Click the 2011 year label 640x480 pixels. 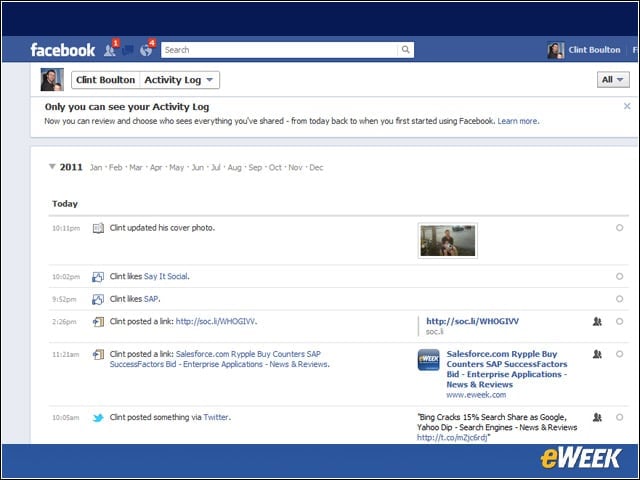[71, 167]
